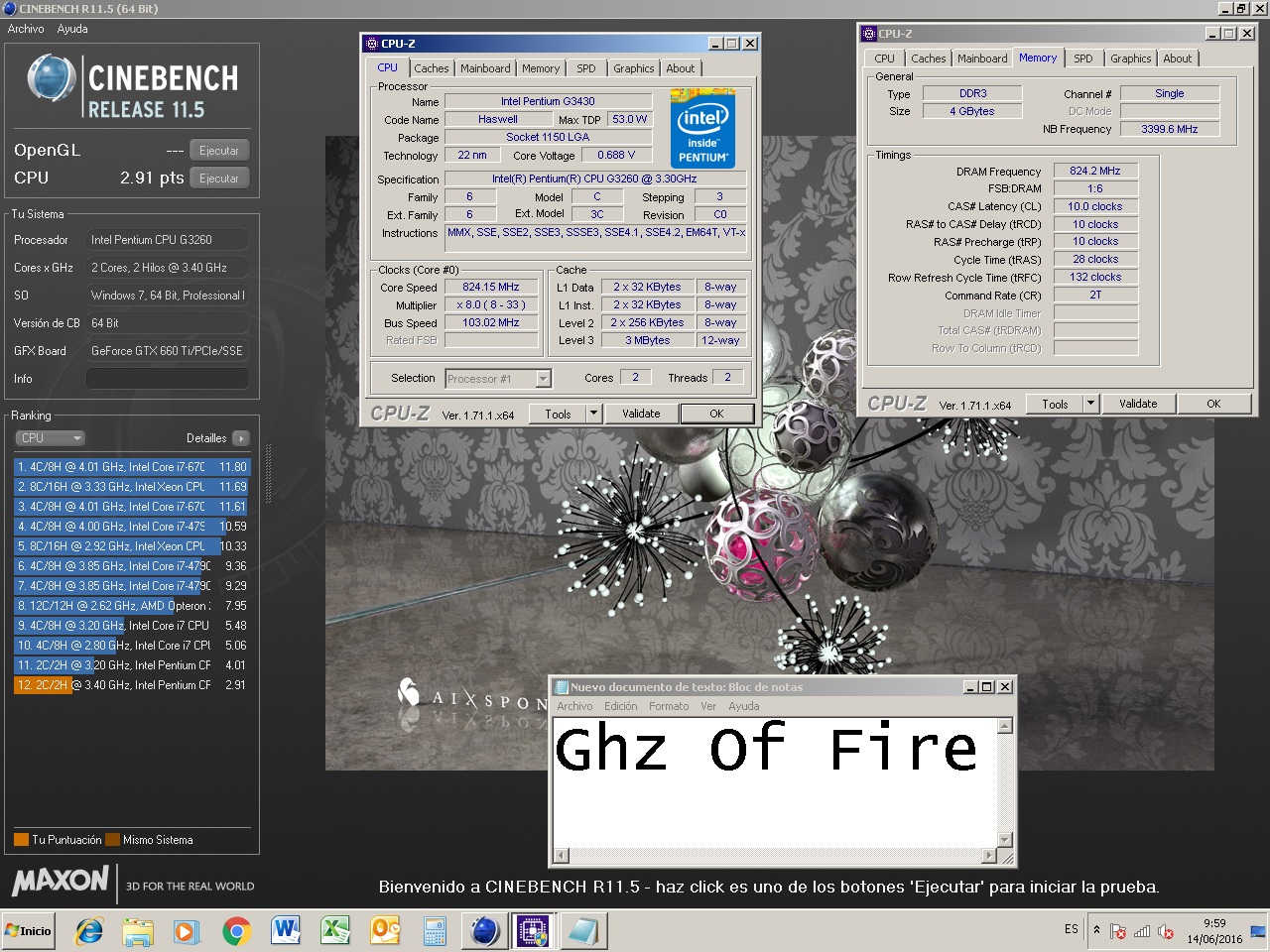
Task: Launch Windows Media Player from taskbar
Action: (x=186, y=931)
